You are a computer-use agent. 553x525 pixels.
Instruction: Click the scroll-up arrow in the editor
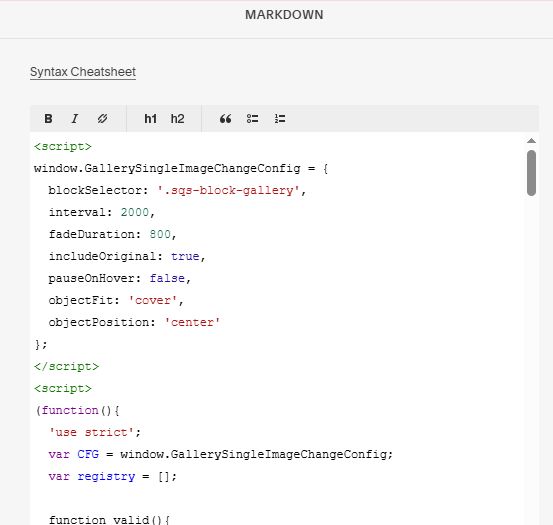[x=531, y=141]
